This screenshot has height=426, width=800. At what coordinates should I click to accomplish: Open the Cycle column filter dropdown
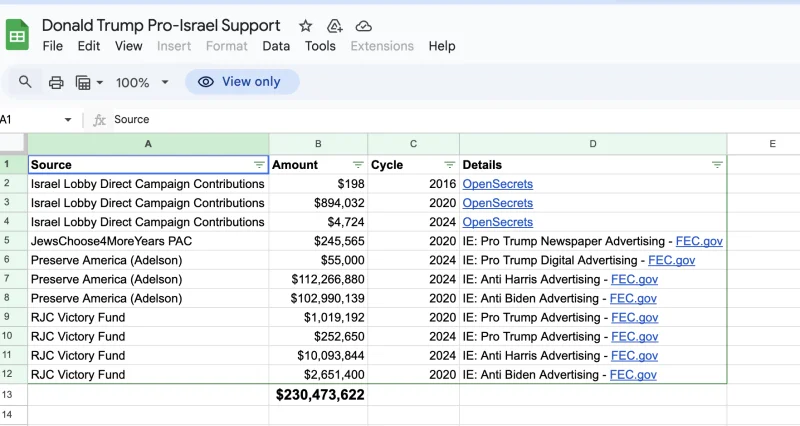[x=449, y=165]
